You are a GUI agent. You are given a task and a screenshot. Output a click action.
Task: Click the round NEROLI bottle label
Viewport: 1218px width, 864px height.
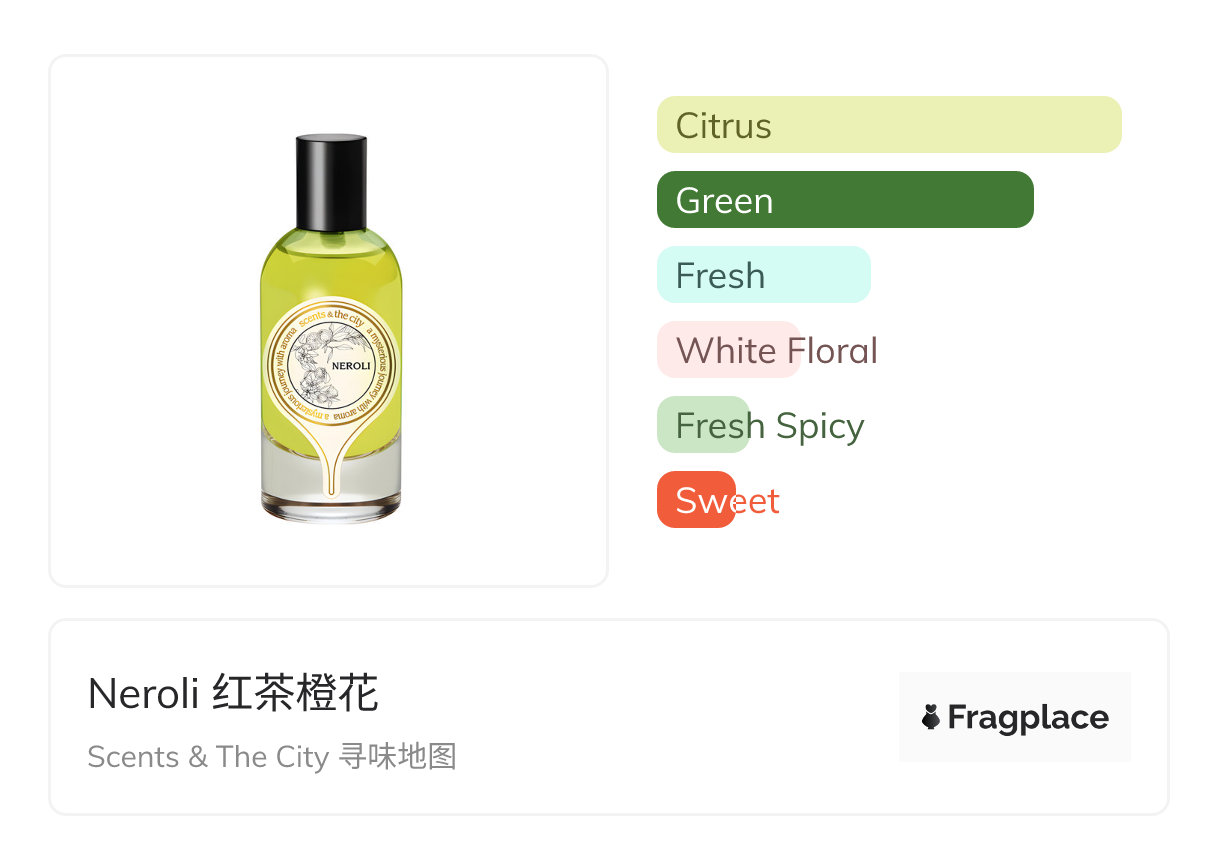pos(332,367)
